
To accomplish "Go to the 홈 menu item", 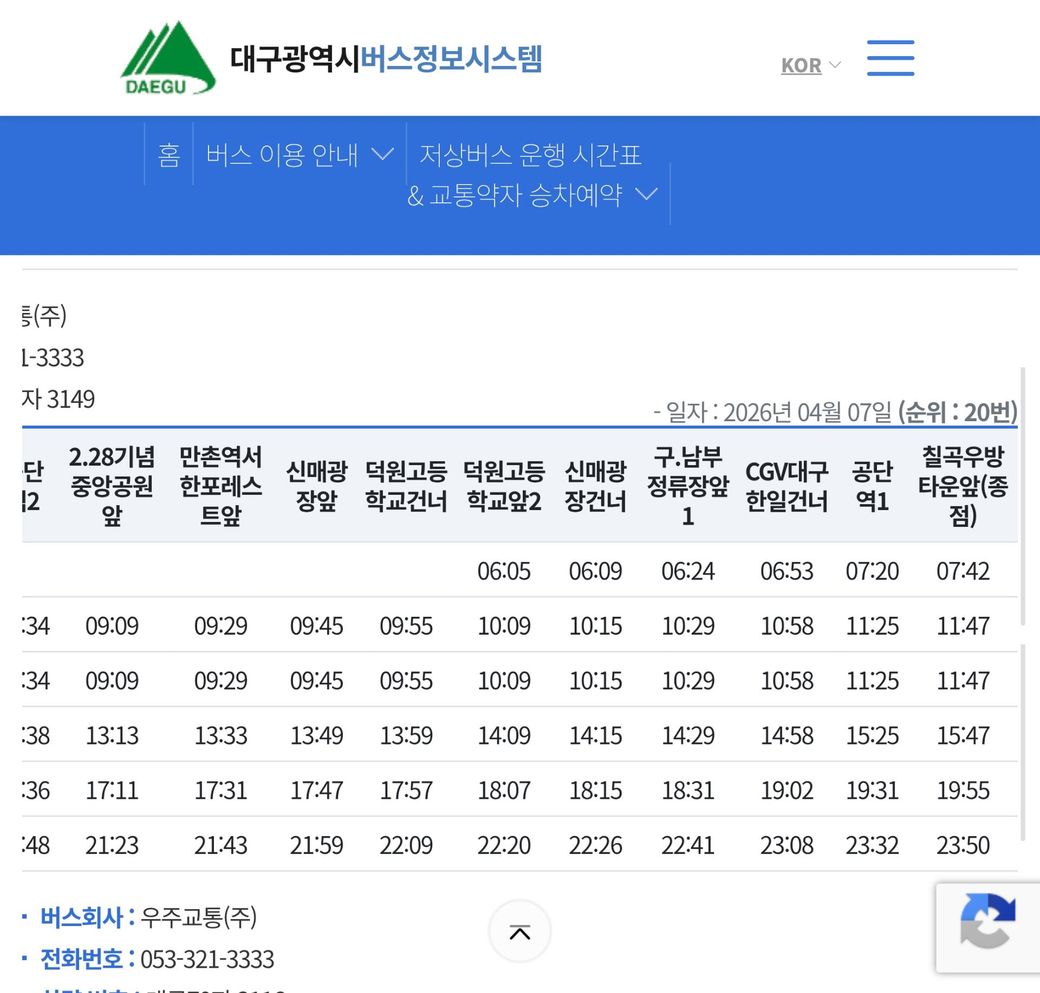I will pos(169,155).
